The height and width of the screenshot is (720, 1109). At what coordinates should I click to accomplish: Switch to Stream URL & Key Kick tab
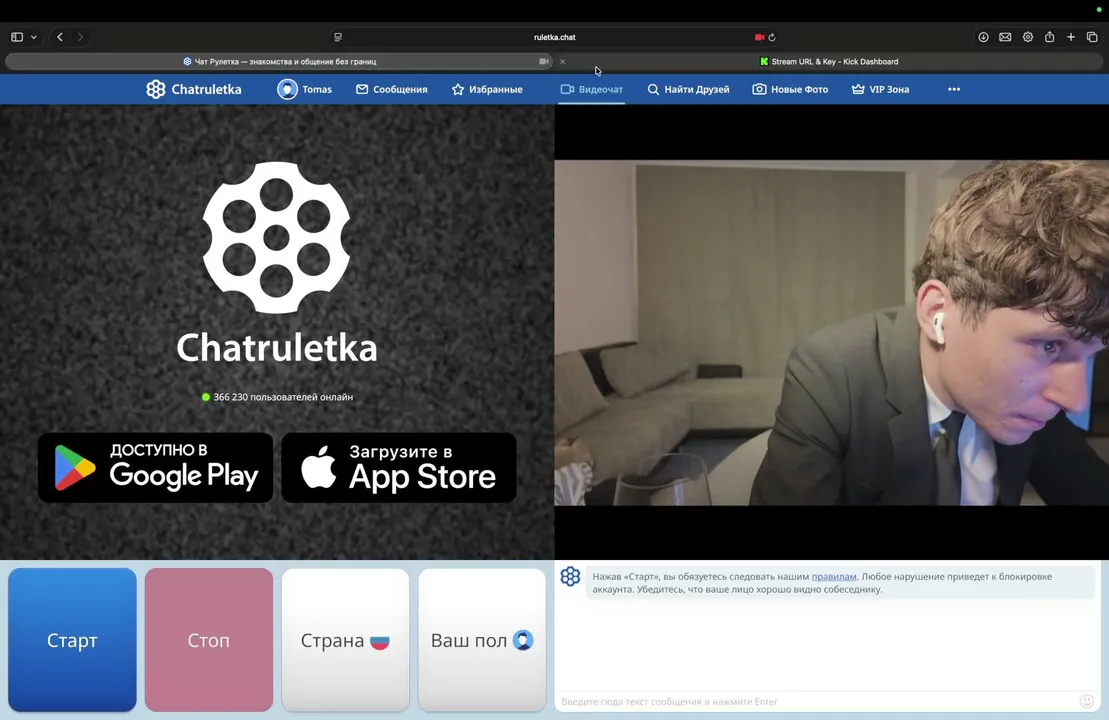[x=829, y=62]
